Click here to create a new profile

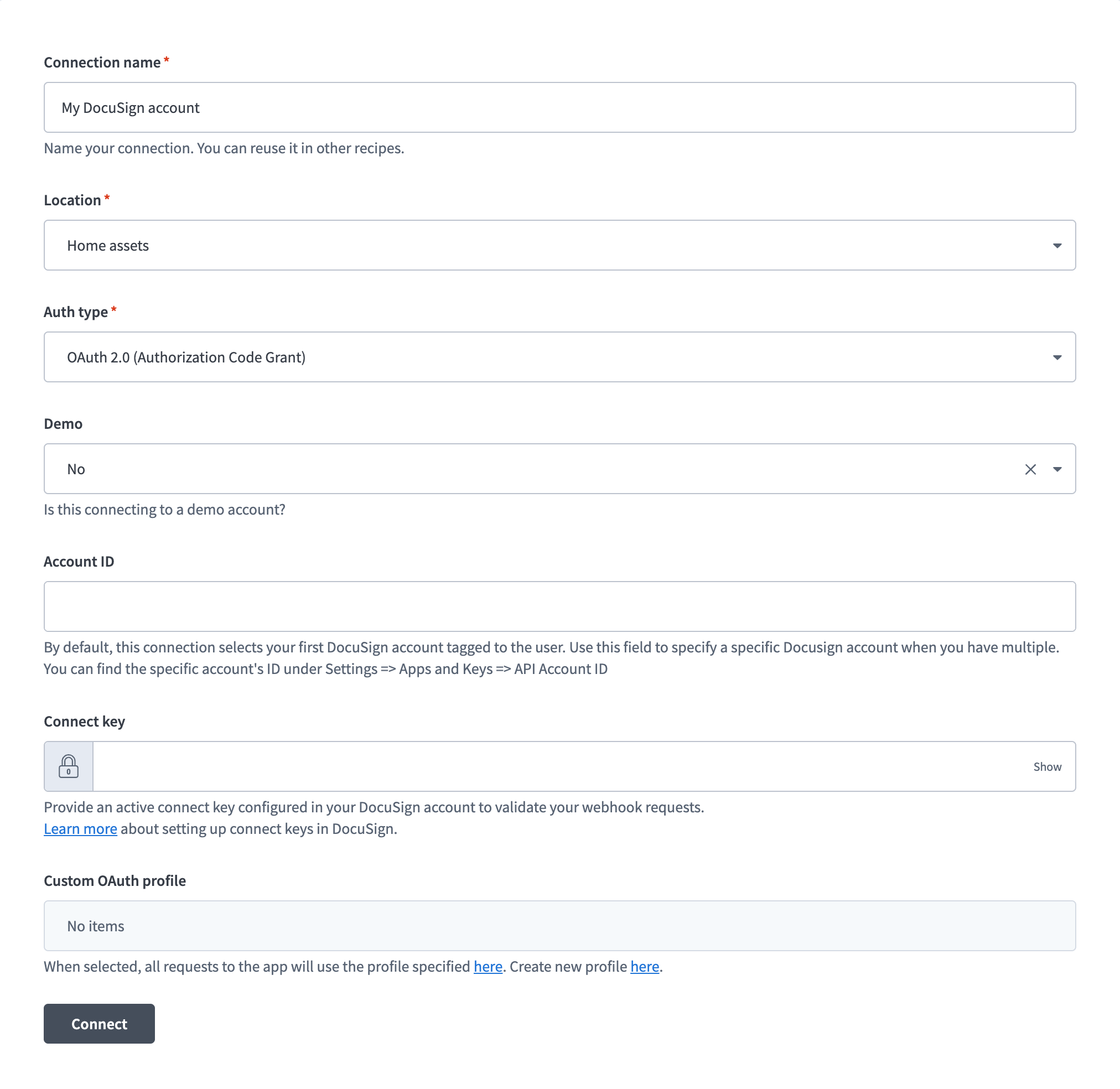pos(644,967)
